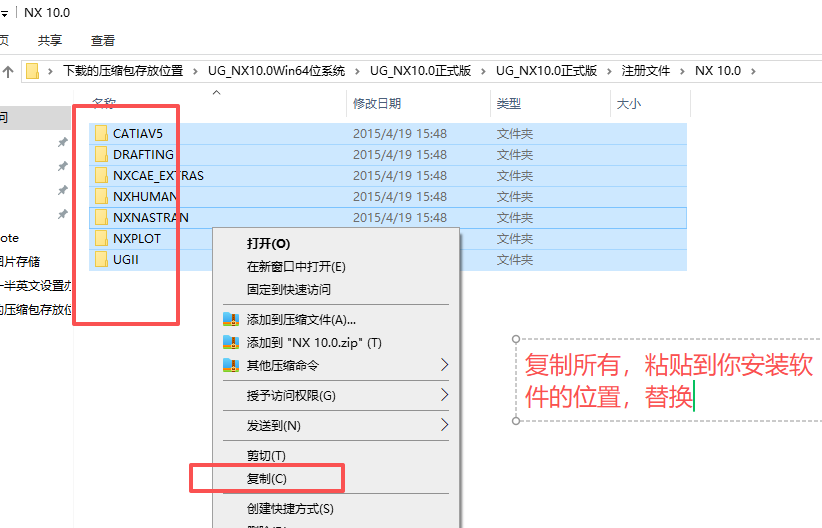Select the NXPLOT folder name

pos(137,239)
